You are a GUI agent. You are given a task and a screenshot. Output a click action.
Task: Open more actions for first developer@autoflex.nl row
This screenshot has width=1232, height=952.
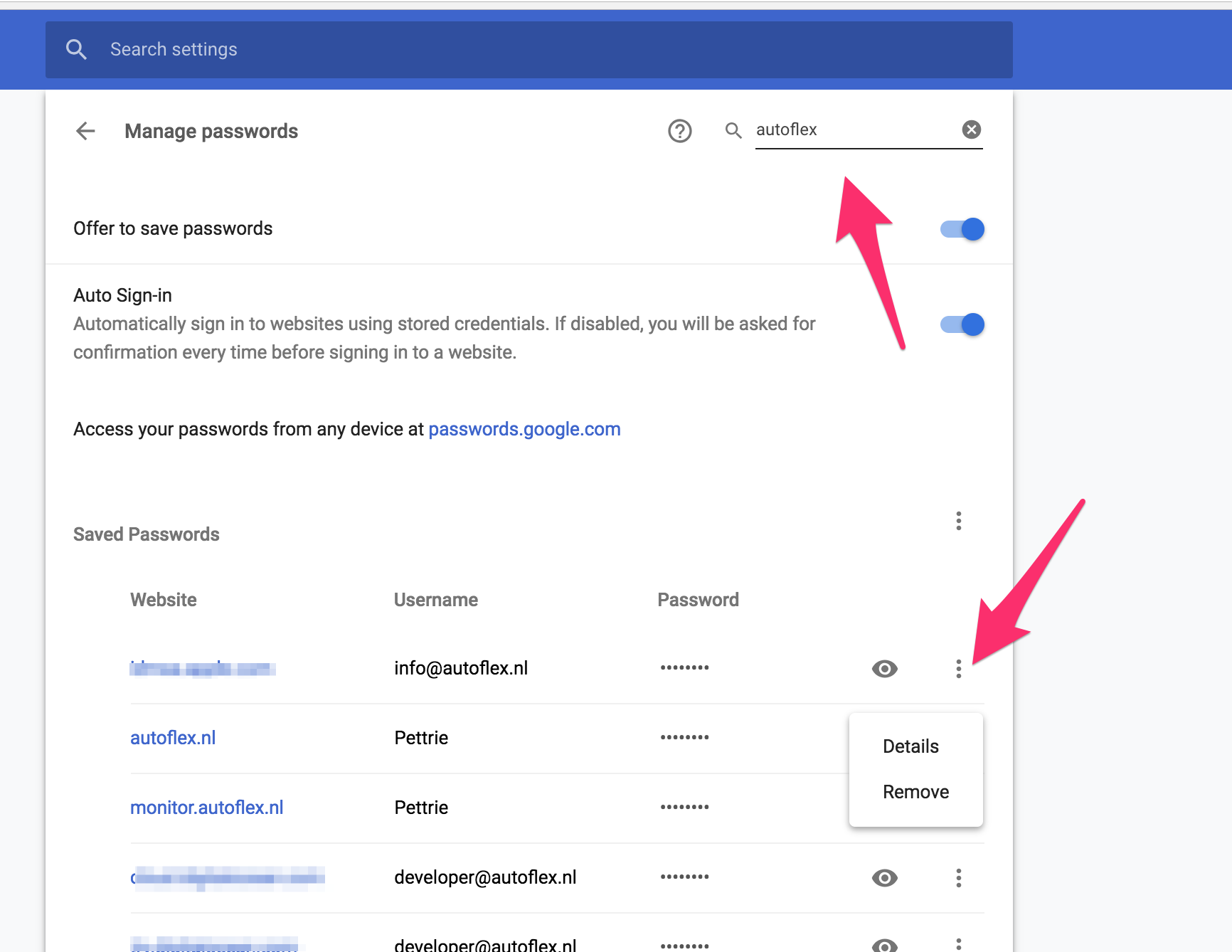[x=958, y=878]
